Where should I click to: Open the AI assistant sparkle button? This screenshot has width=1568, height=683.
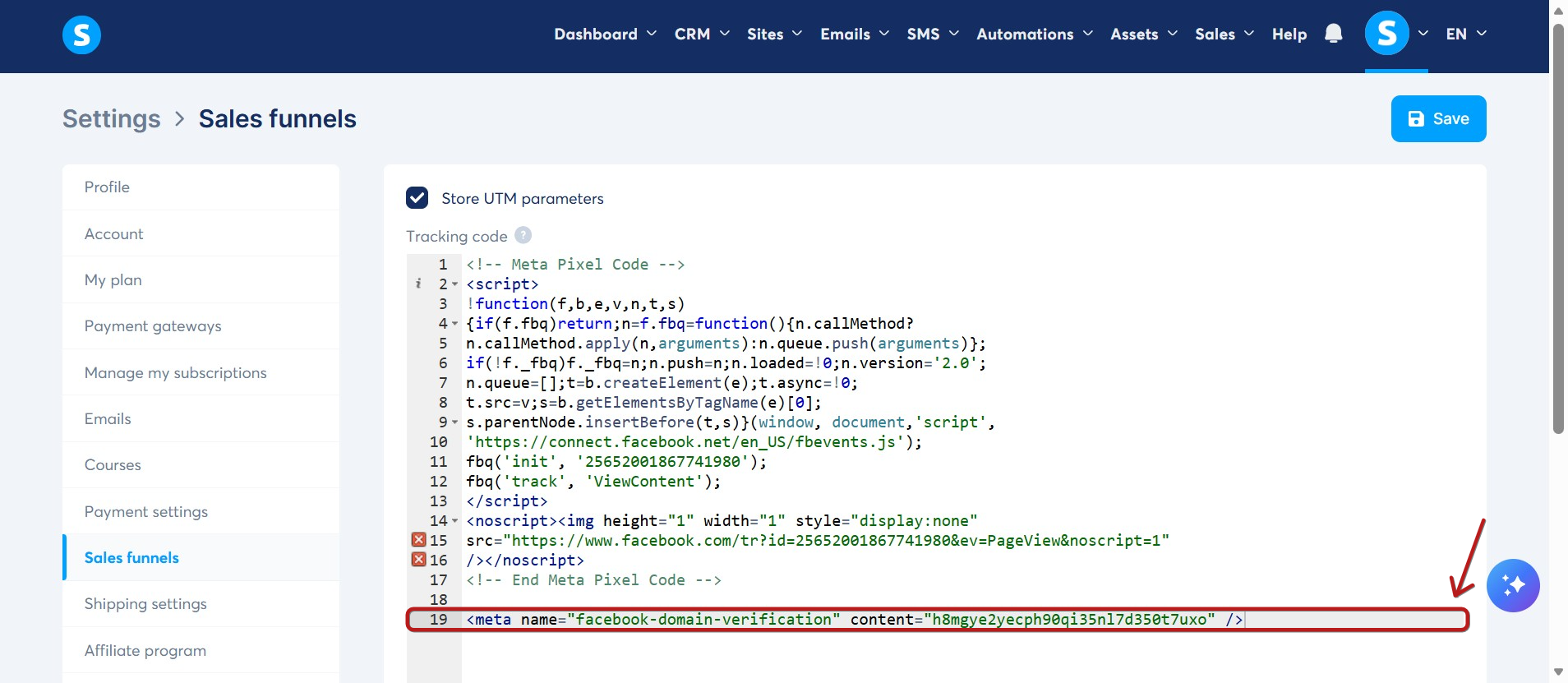1512,585
